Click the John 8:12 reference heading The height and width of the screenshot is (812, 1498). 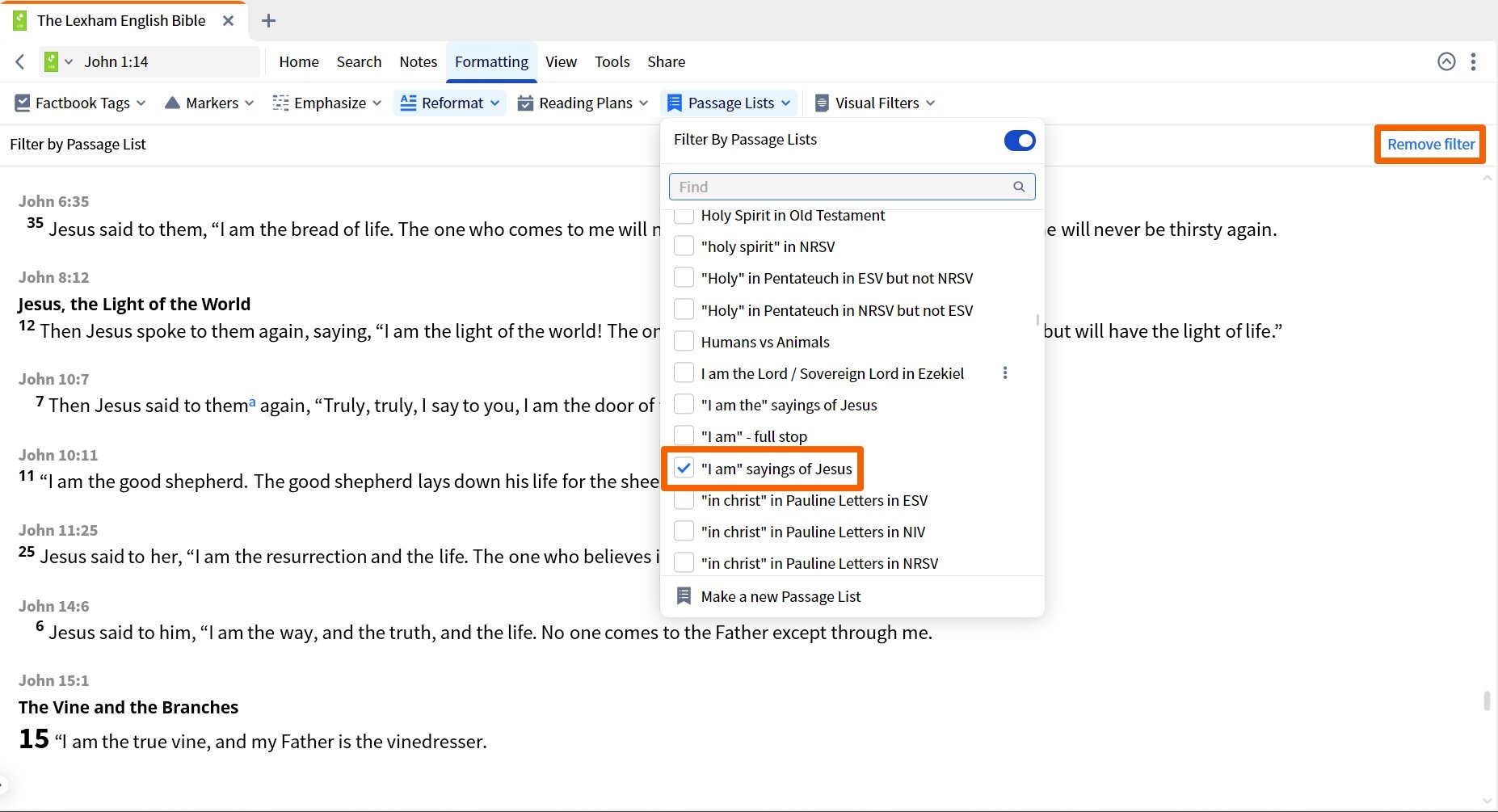click(x=54, y=277)
